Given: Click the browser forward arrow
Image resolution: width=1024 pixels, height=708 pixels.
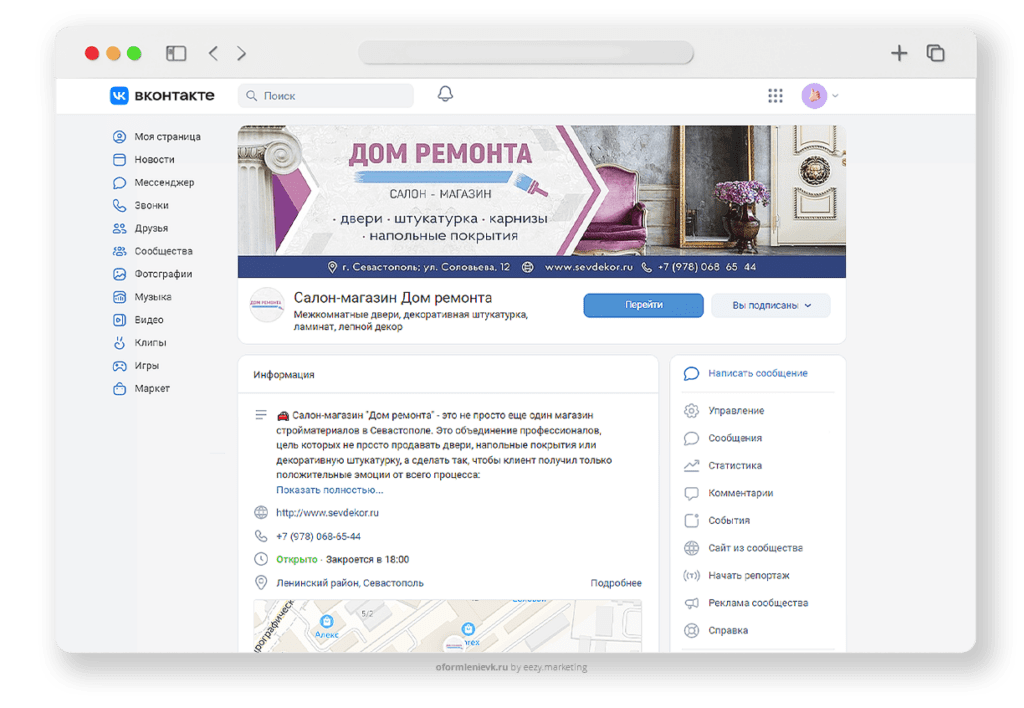Looking at the screenshot, I should click(x=242, y=53).
